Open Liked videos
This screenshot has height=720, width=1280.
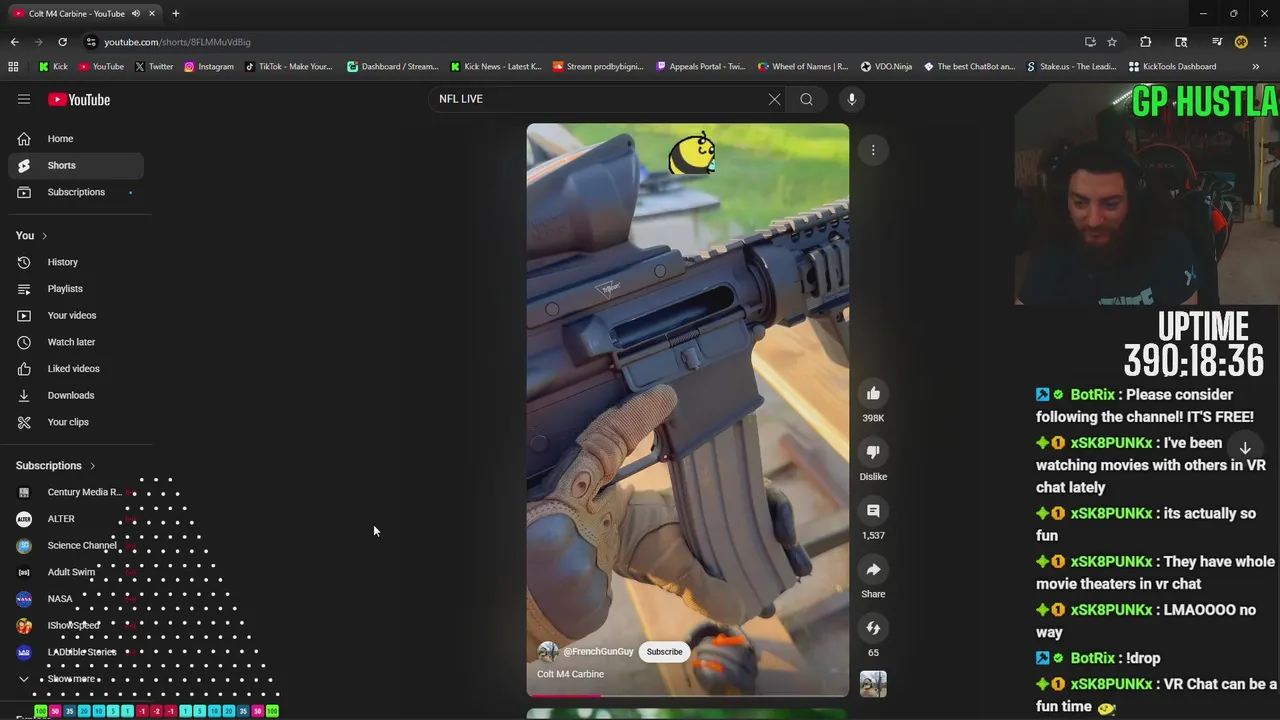point(76,369)
